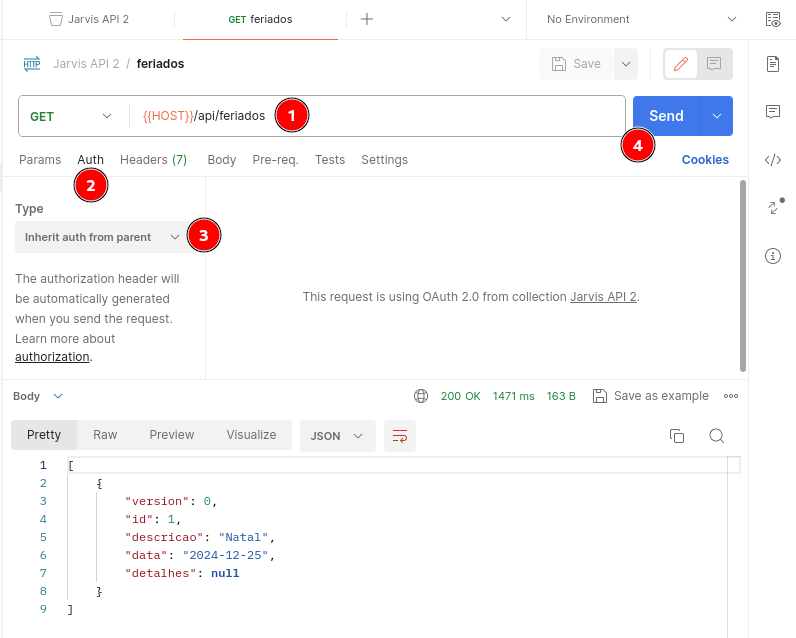Copy the response body with copy icon

pos(677,436)
